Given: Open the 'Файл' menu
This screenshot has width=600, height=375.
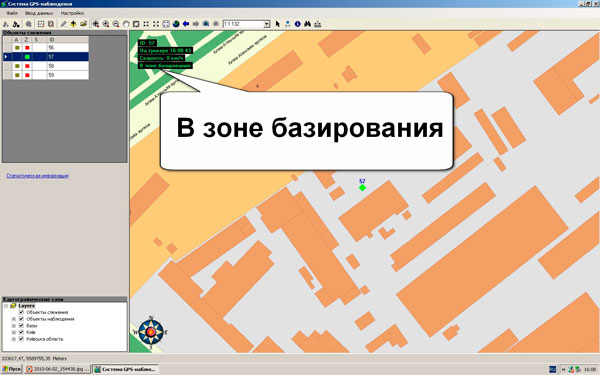Looking at the screenshot, I should click(x=12, y=13).
